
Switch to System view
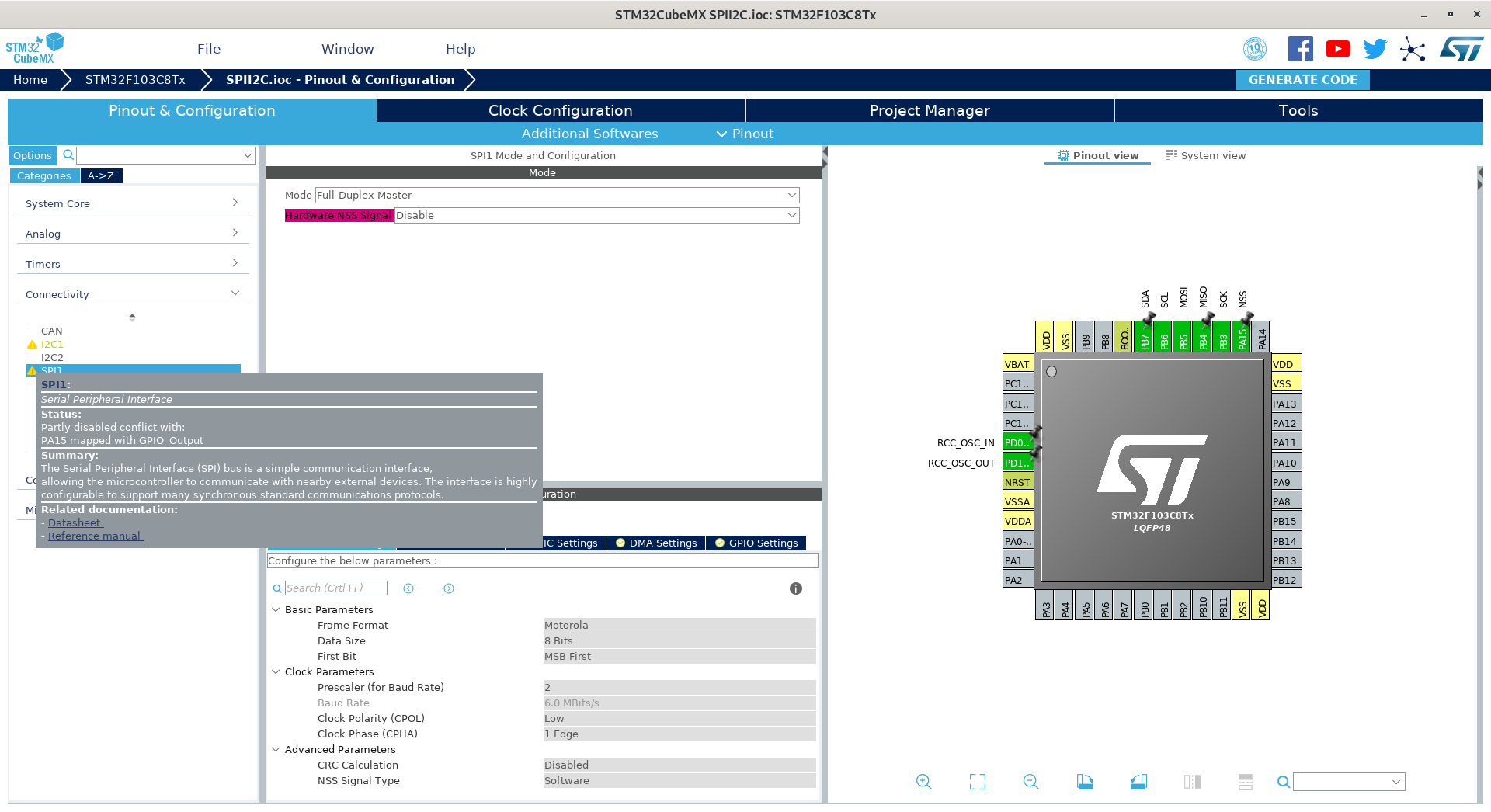click(x=1205, y=155)
